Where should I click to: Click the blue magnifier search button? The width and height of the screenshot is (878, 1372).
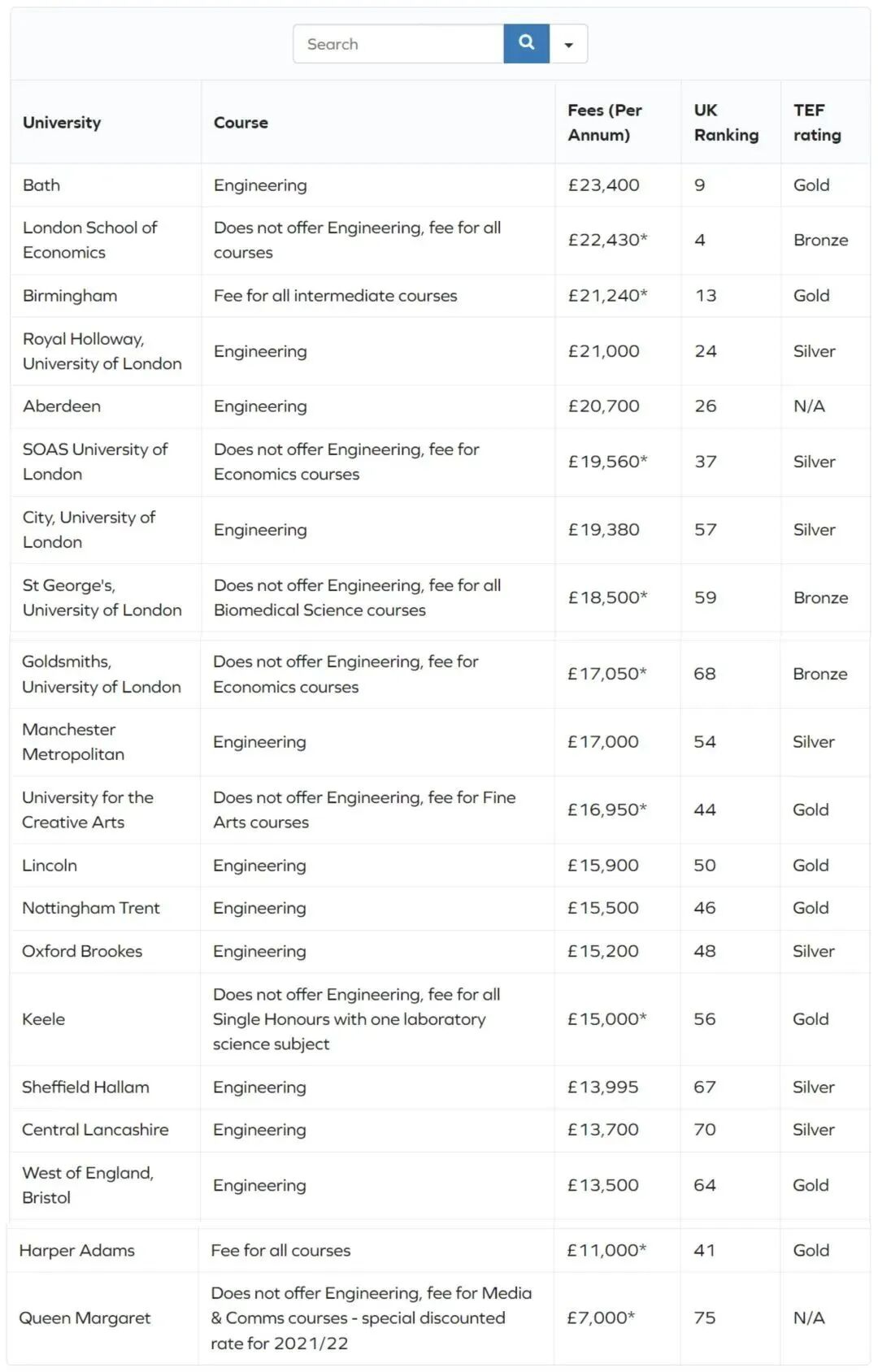[526, 43]
